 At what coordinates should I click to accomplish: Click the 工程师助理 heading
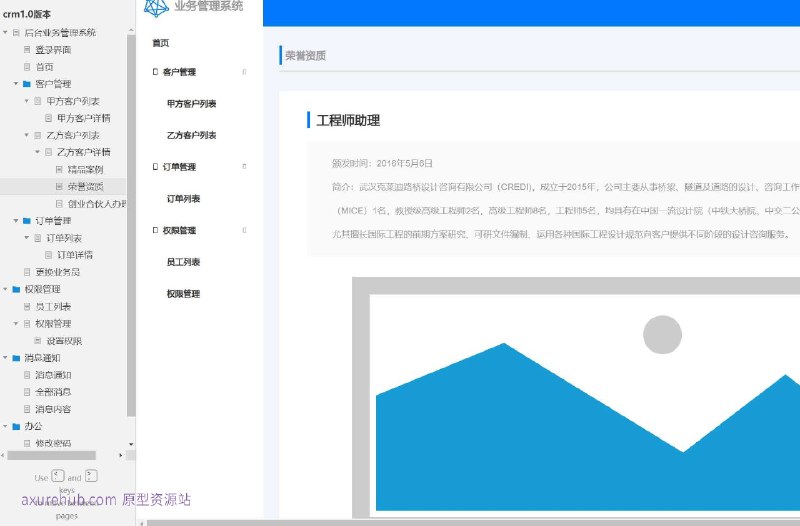[348, 120]
